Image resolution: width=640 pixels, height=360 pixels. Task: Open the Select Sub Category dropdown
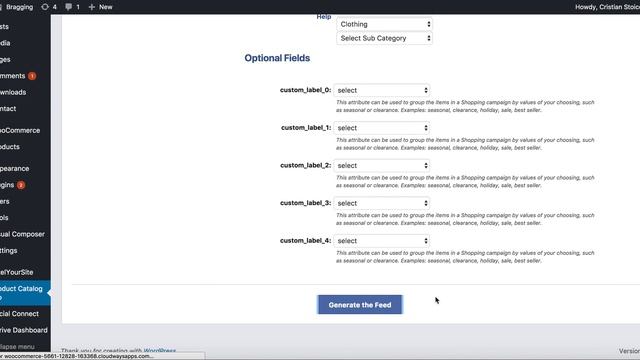click(384, 38)
